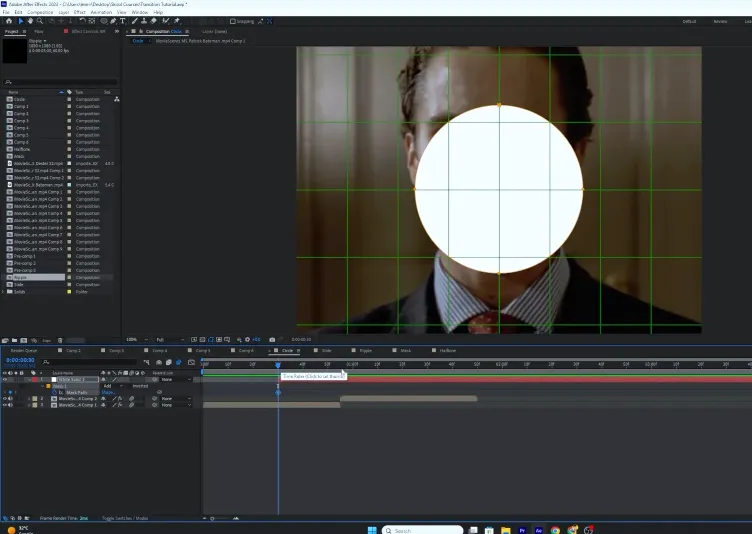Click the trash delete icon in Project panel

click(60, 340)
